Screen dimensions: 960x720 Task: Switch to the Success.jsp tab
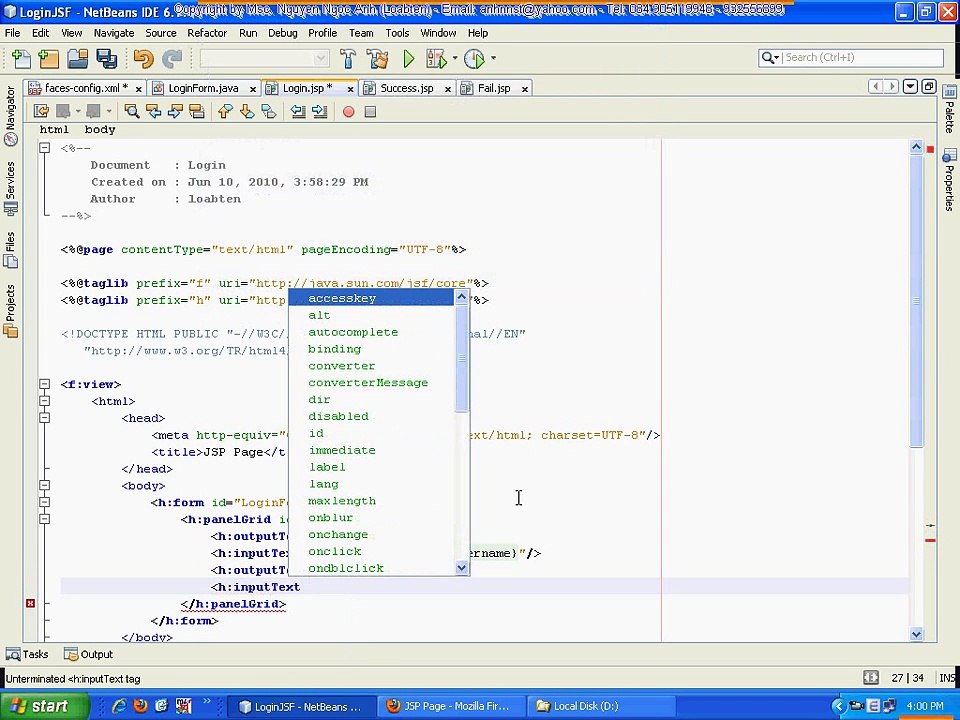point(407,88)
